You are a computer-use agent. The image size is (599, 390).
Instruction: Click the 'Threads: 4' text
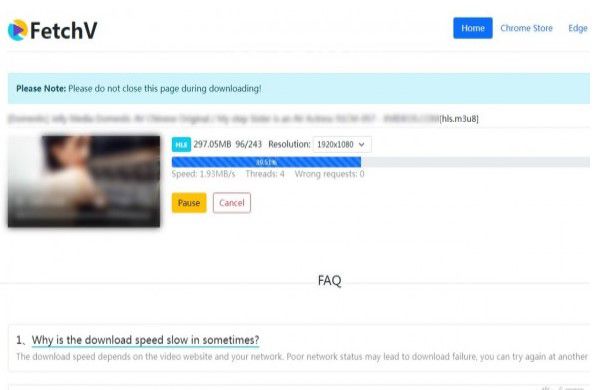coord(265,174)
